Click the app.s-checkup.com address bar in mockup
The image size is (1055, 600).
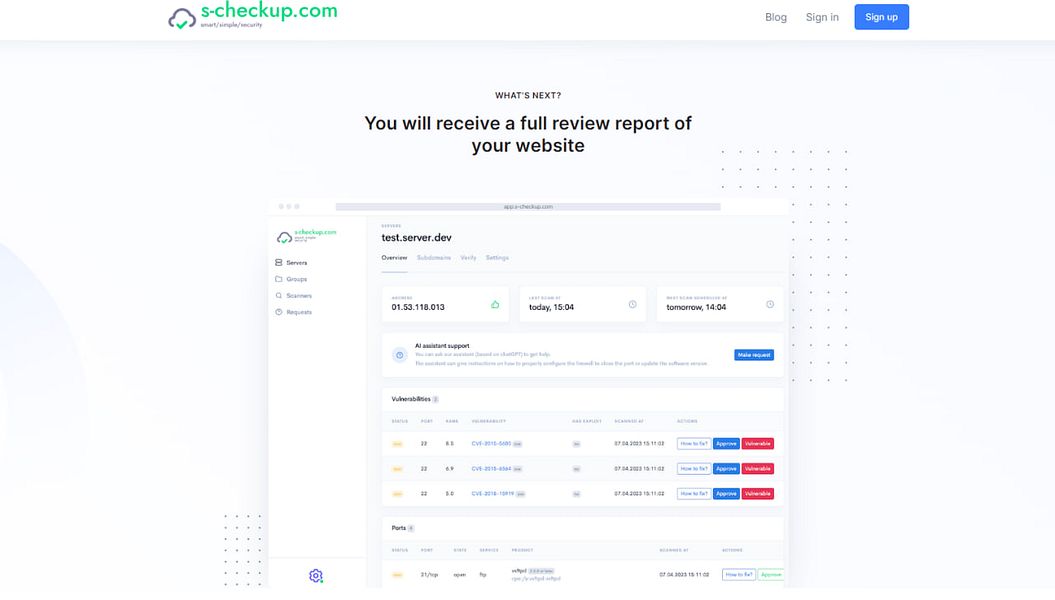click(x=528, y=207)
